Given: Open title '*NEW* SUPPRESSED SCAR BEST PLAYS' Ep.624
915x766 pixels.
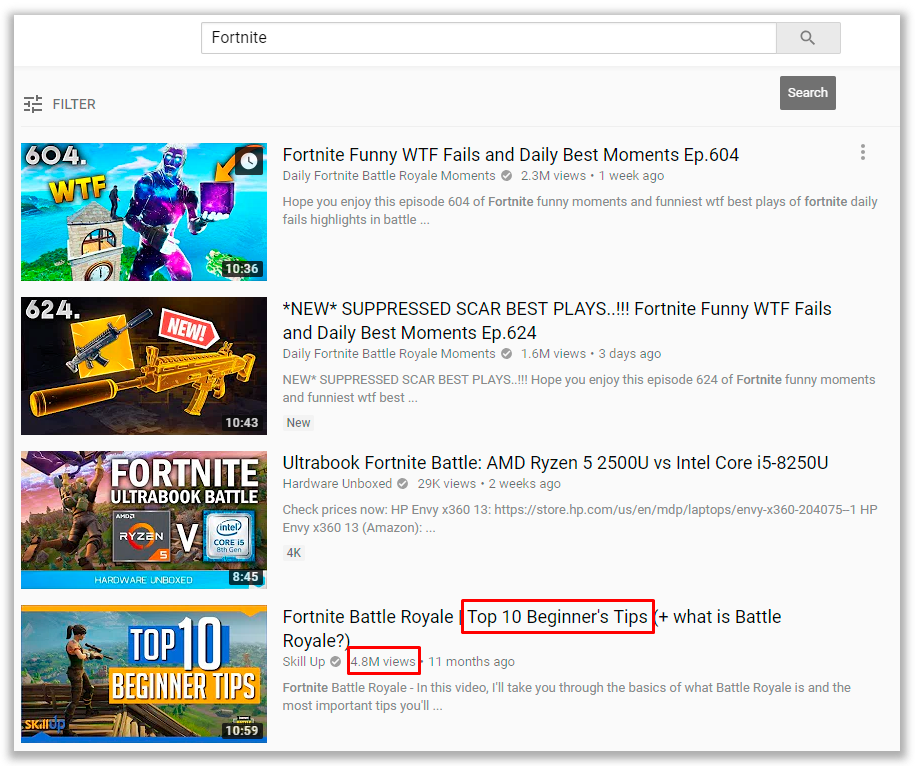Looking at the screenshot, I should [x=557, y=320].
